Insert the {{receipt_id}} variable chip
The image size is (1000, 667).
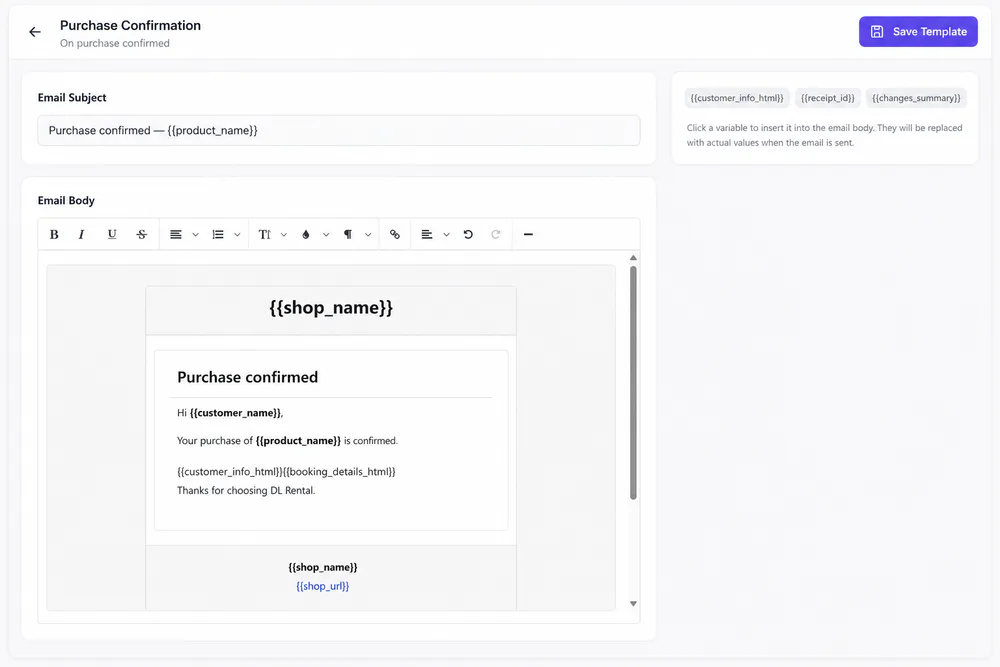(x=828, y=98)
